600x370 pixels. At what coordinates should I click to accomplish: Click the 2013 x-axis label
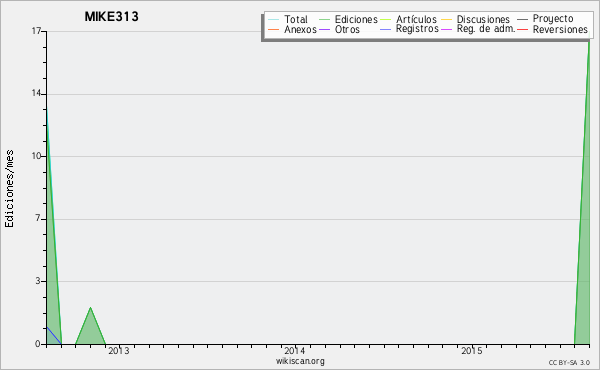119,351
